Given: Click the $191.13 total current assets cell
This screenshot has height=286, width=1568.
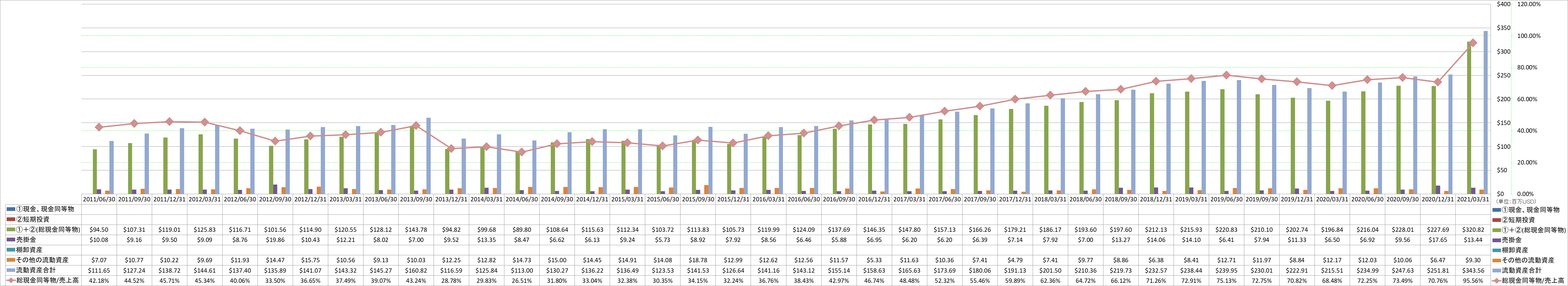Looking at the screenshot, I should pos(1015,270).
